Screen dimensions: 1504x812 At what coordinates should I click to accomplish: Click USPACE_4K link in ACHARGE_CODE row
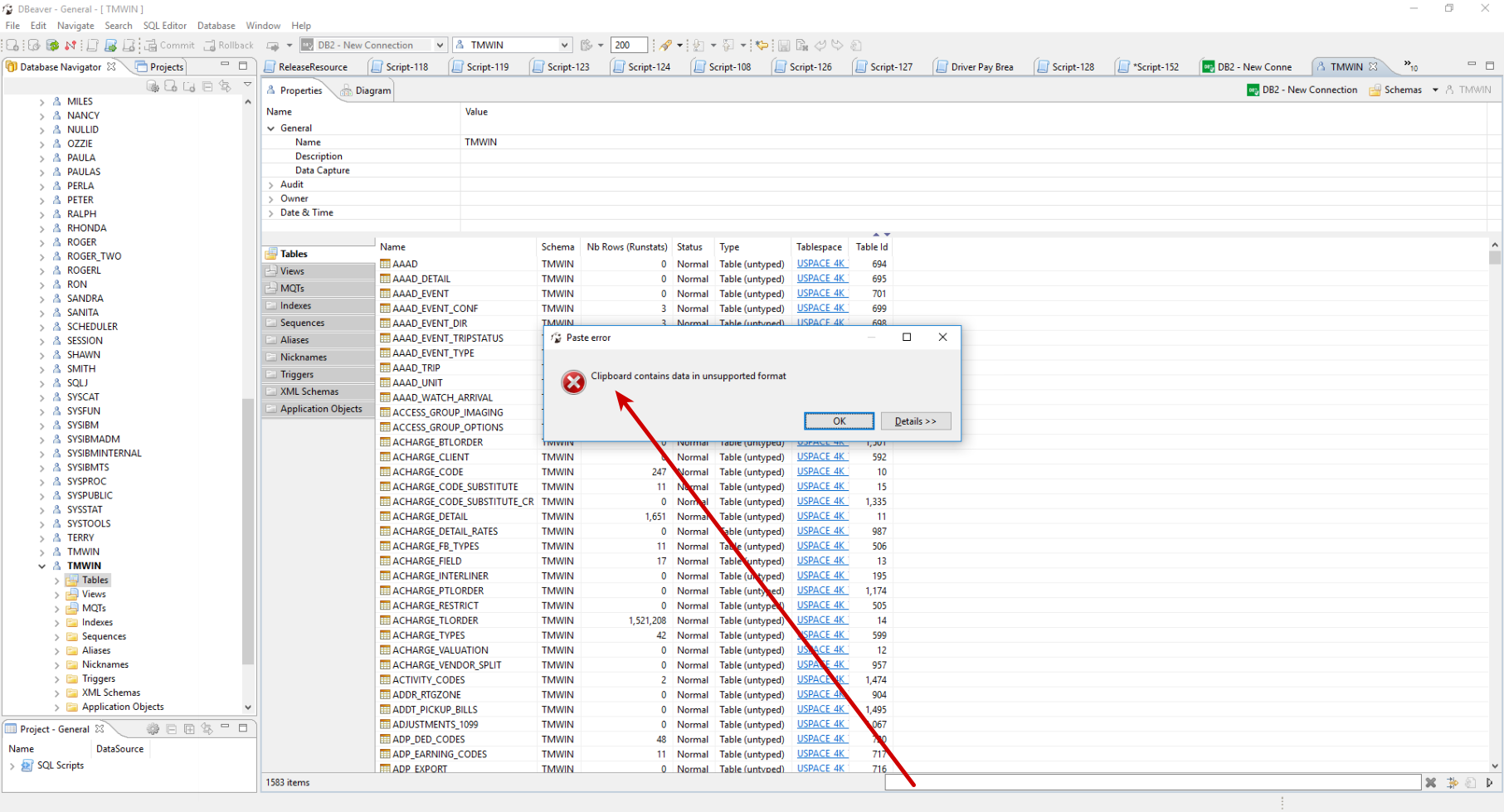(822, 472)
